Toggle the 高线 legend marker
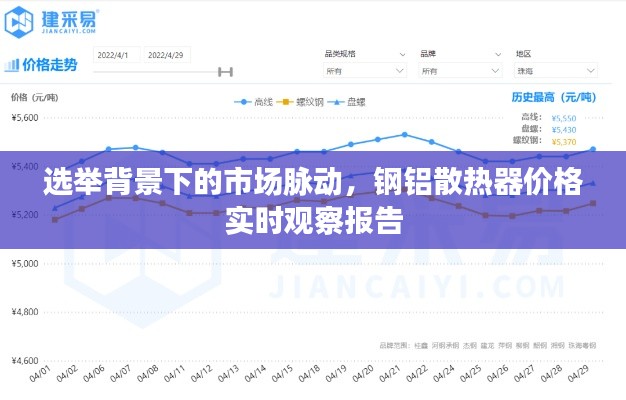This screenshot has width=626, height=400. (x=242, y=102)
